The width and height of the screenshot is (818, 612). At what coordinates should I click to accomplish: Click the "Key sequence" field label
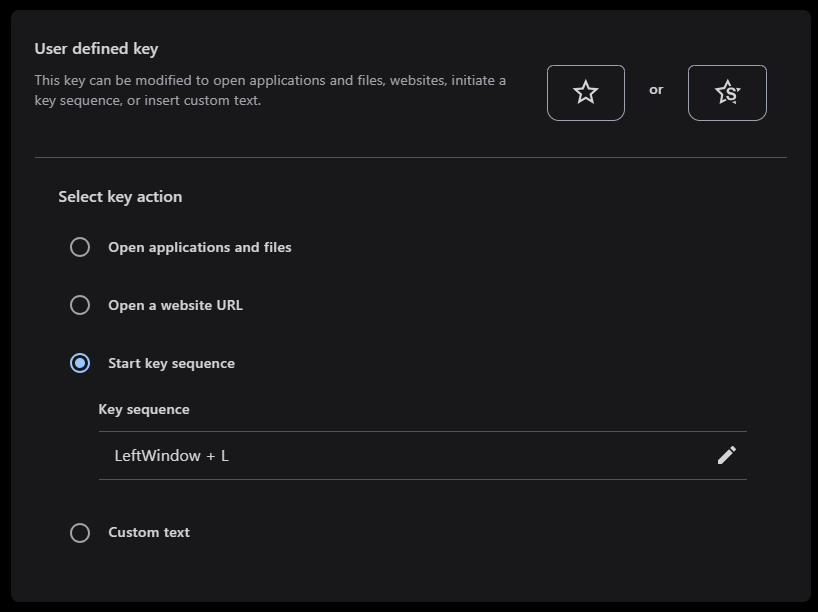(x=144, y=409)
